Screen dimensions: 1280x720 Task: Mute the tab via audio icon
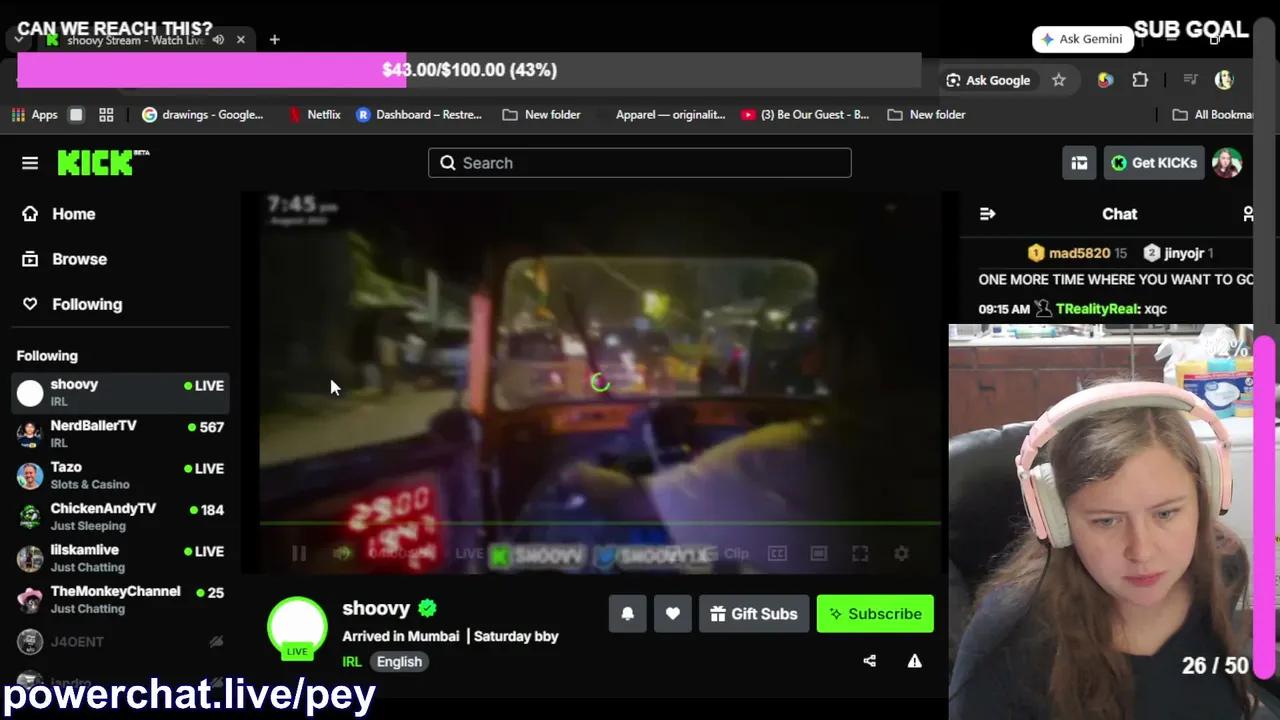(218, 40)
